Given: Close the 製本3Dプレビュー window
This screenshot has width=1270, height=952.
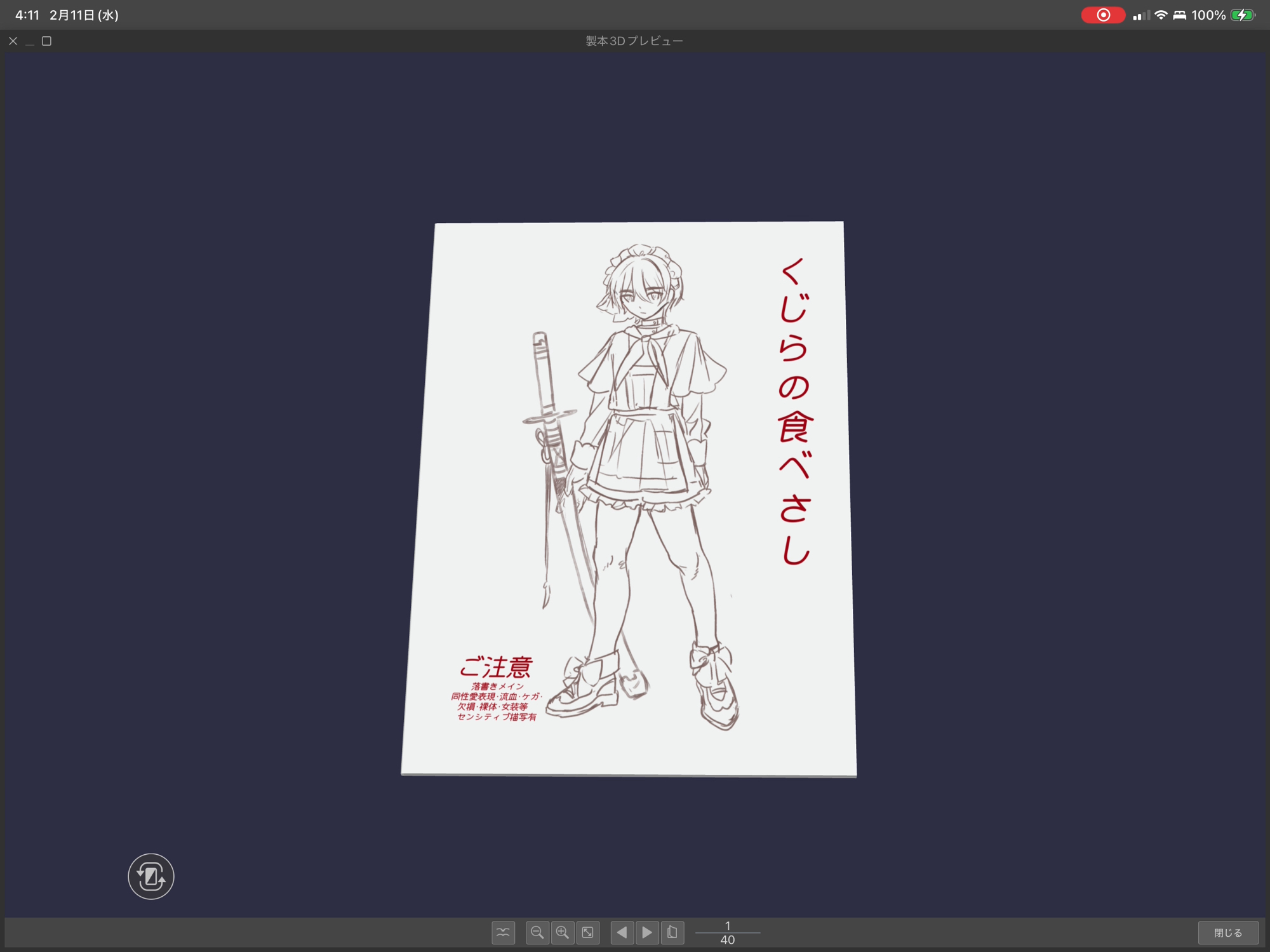Looking at the screenshot, I should [x=13, y=41].
